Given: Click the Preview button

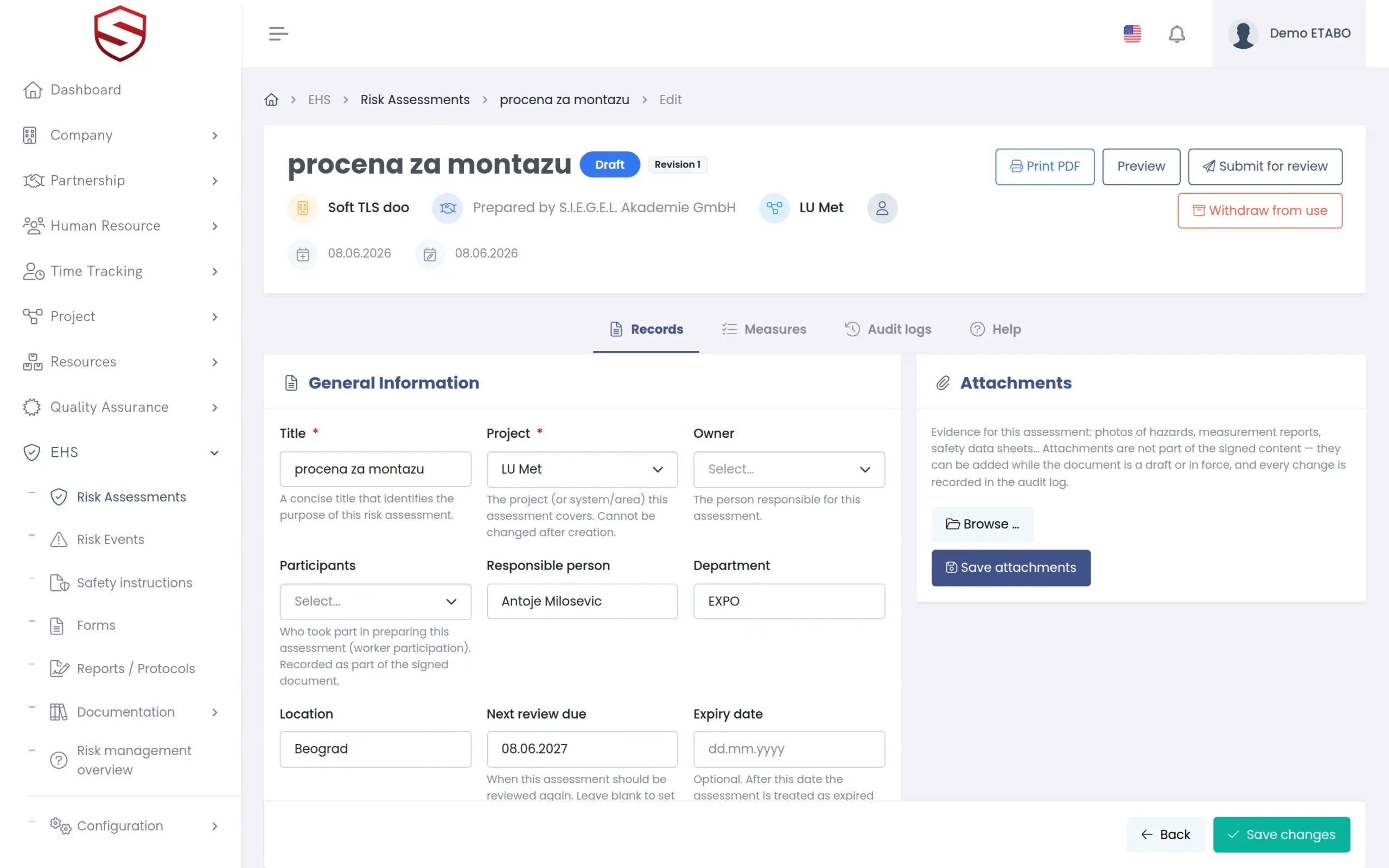Looking at the screenshot, I should (x=1141, y=167).
